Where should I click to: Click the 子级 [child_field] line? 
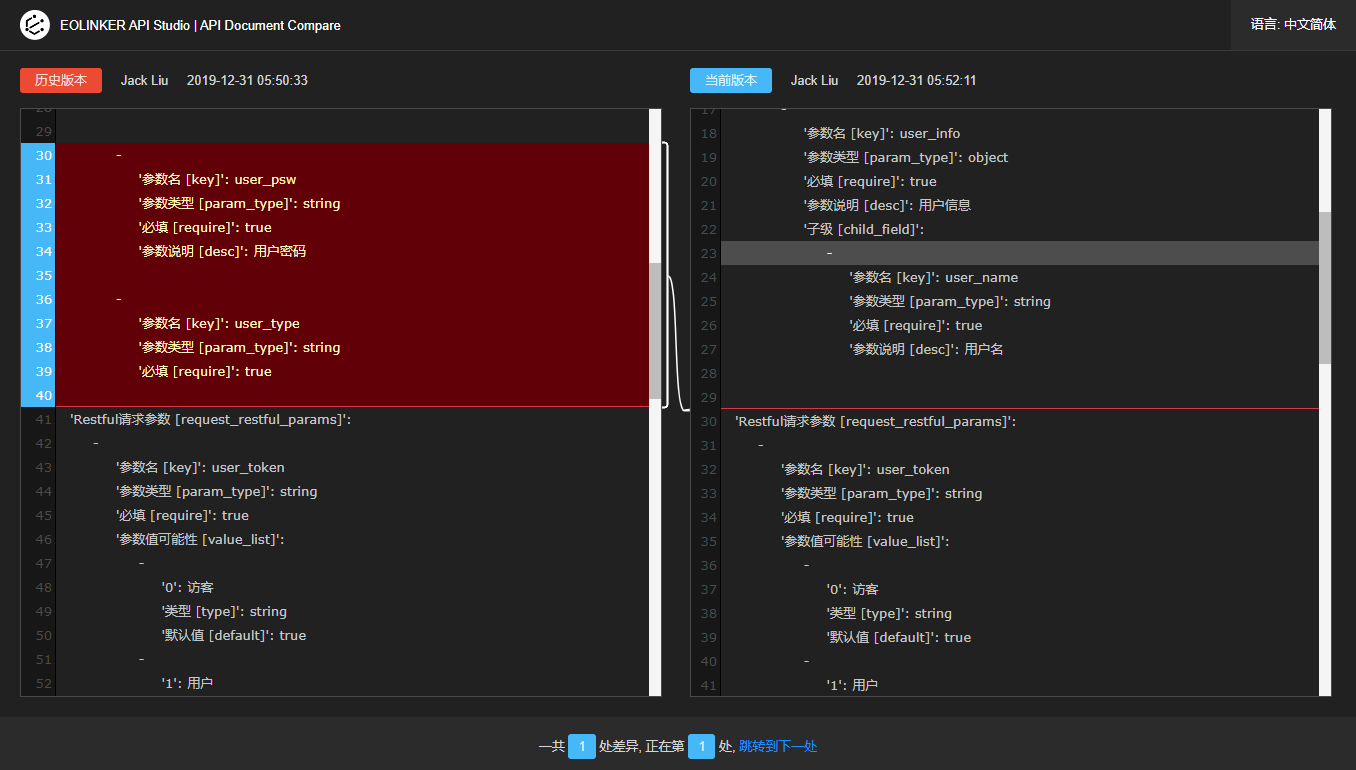(x=863, y=230)
